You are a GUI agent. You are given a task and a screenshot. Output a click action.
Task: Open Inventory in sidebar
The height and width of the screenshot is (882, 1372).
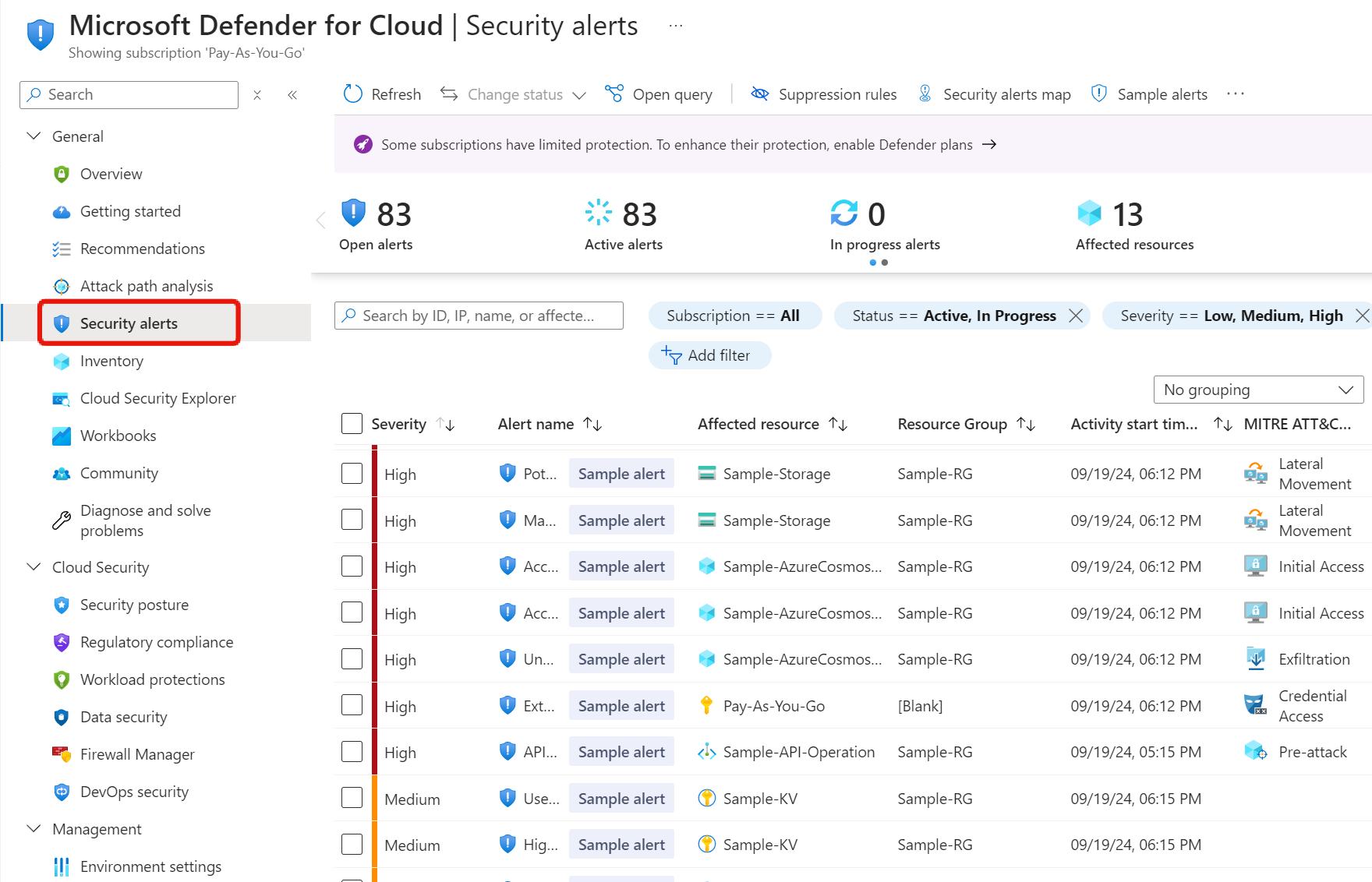111,361
